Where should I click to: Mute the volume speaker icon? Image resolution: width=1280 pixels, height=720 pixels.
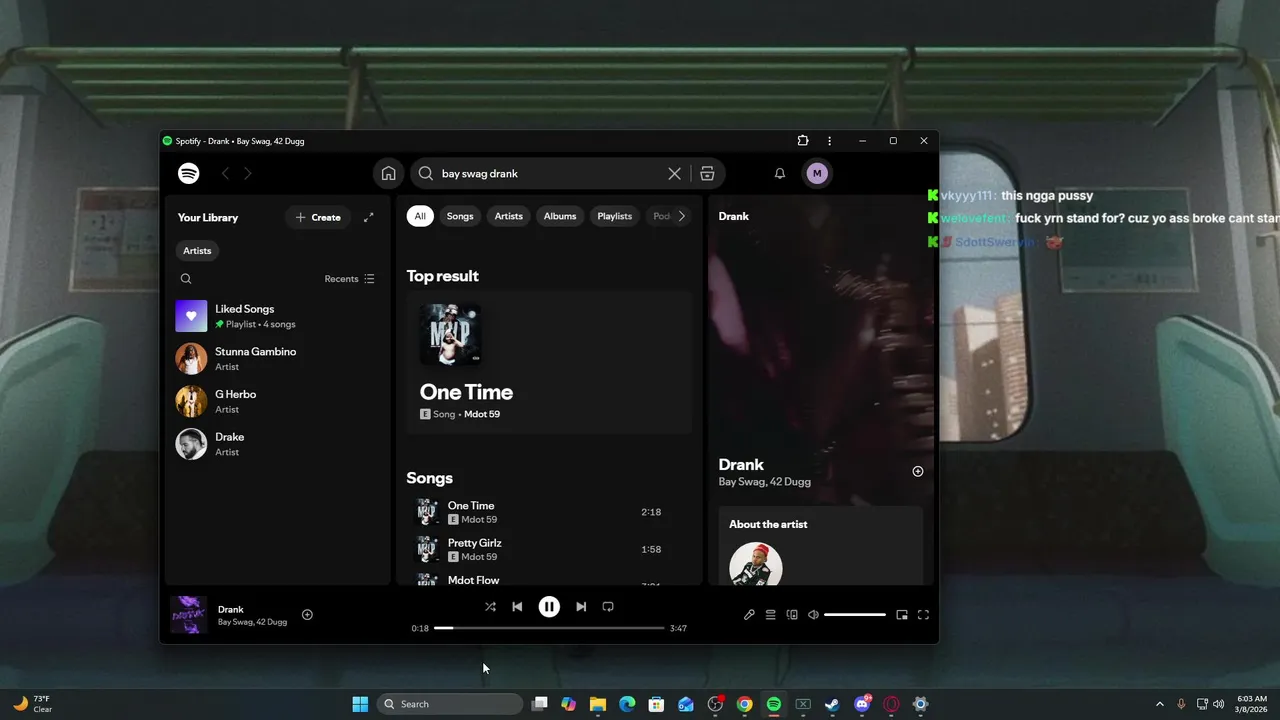(x=813, y=615)
